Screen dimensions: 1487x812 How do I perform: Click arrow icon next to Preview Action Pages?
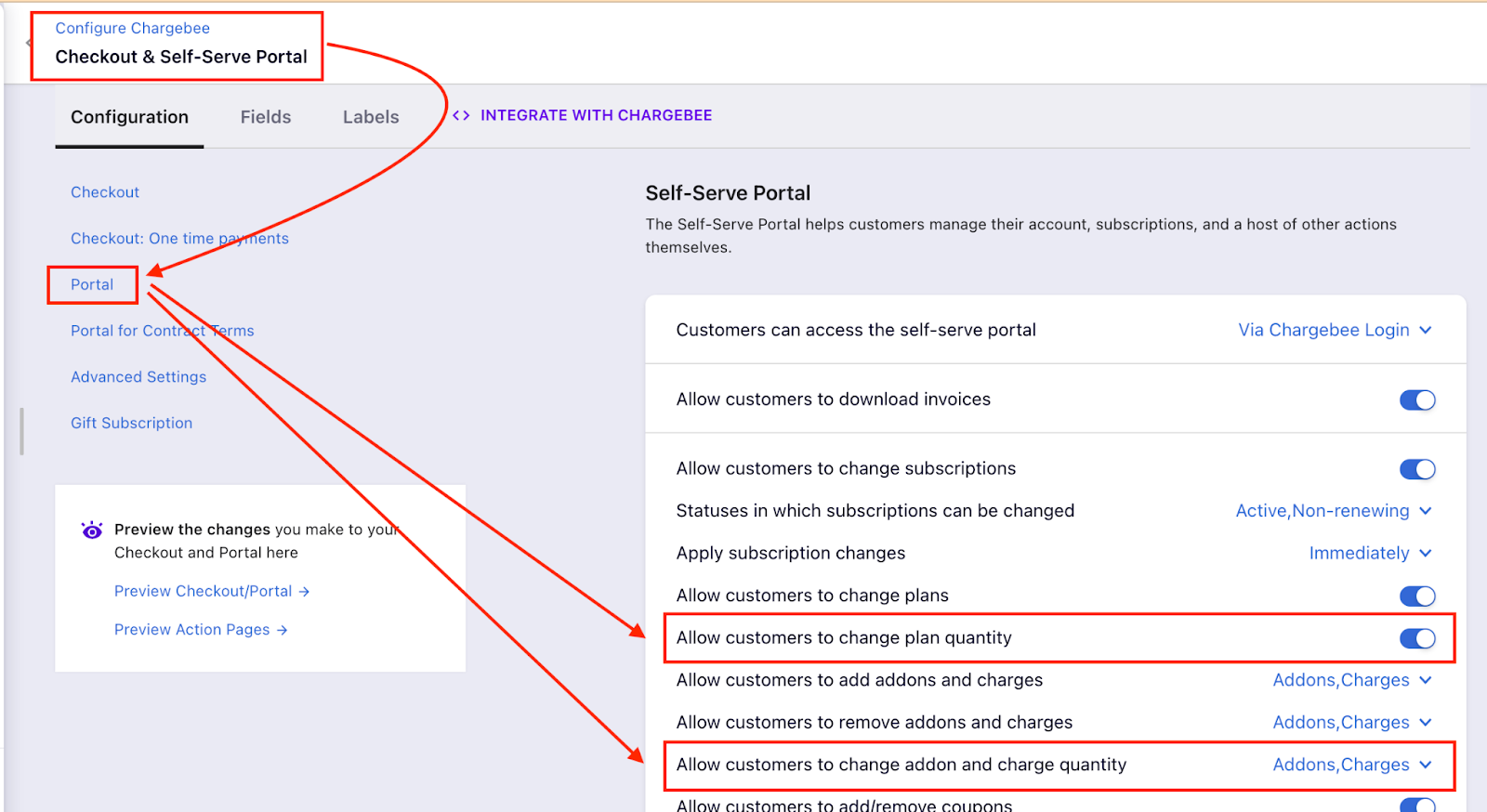pyautogui.click(x=282, y=630)
